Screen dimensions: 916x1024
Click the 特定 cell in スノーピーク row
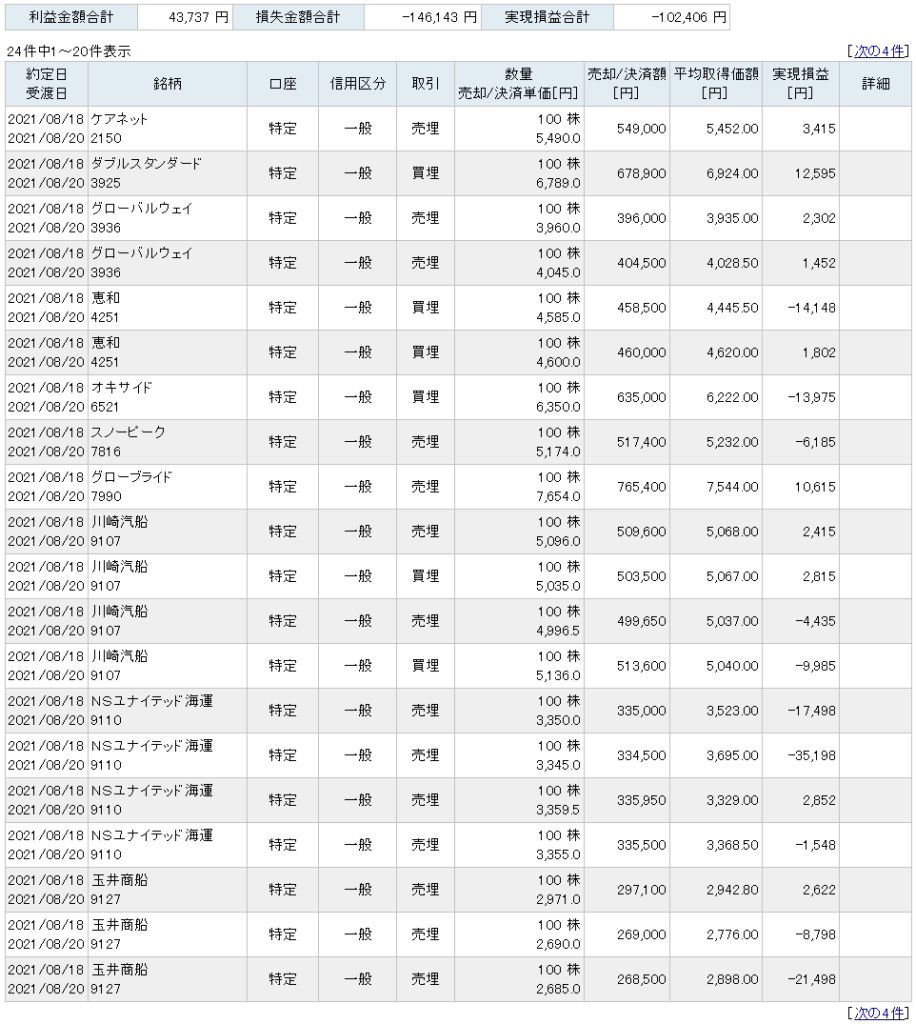point(283,442)
